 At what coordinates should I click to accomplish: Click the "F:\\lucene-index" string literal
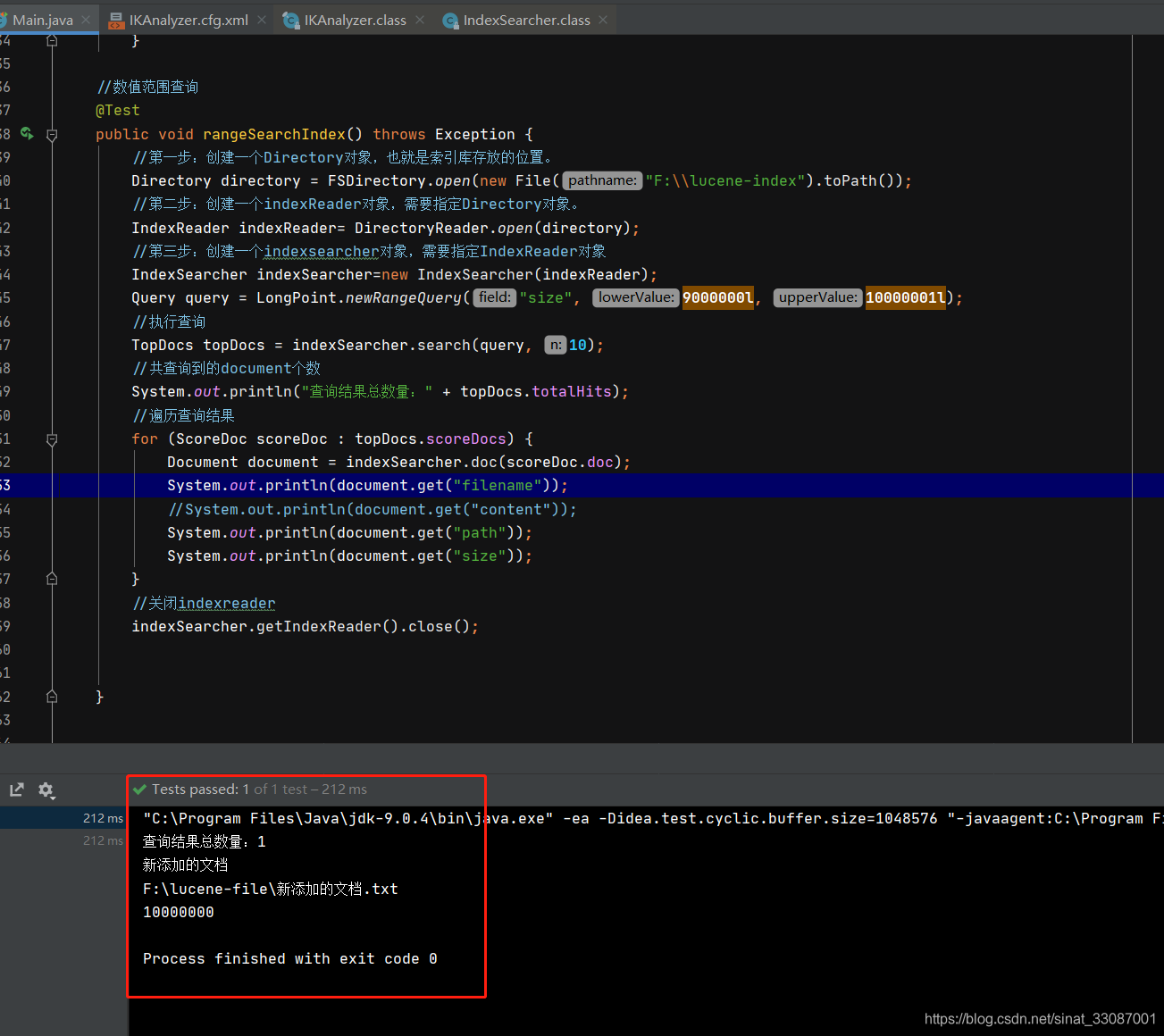pyautogui.click(x=725, y=181)
